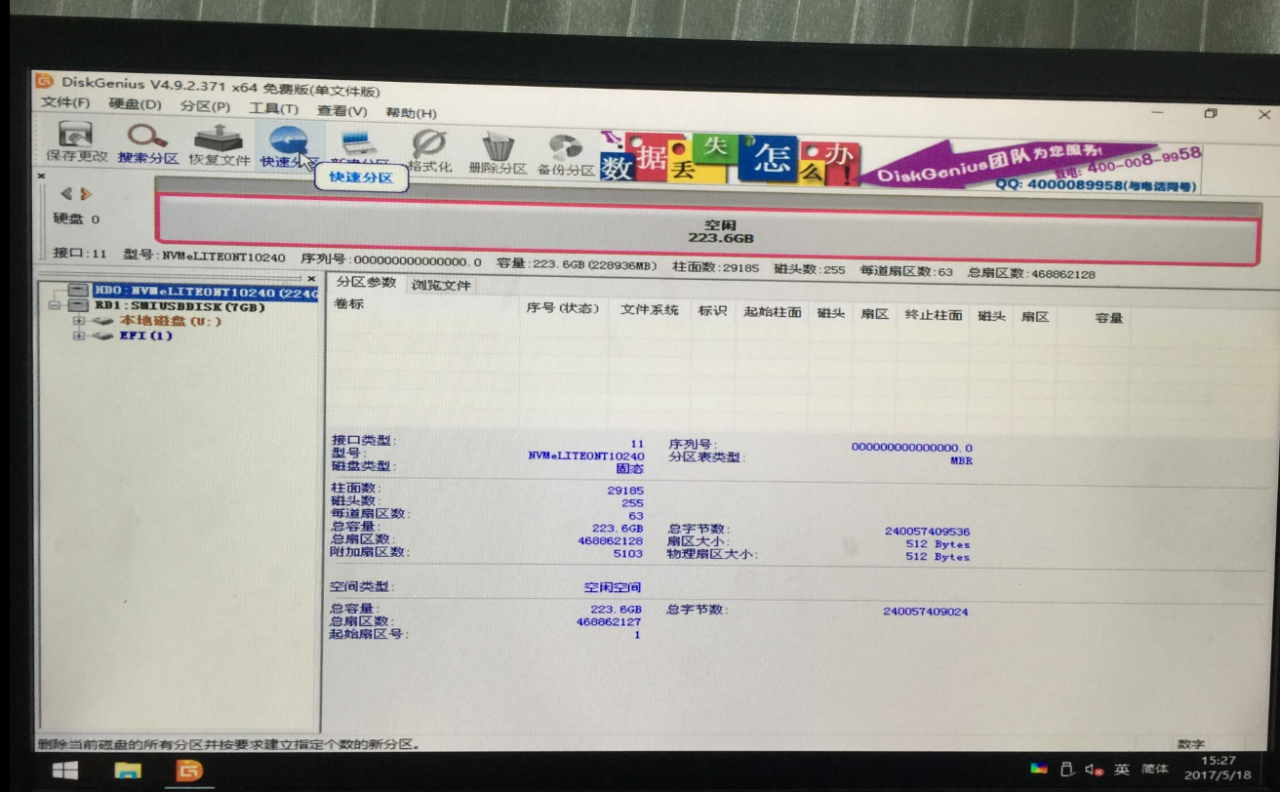Click the 卷标 column header
Screen dimensions: 1280x792
[349, 304]
